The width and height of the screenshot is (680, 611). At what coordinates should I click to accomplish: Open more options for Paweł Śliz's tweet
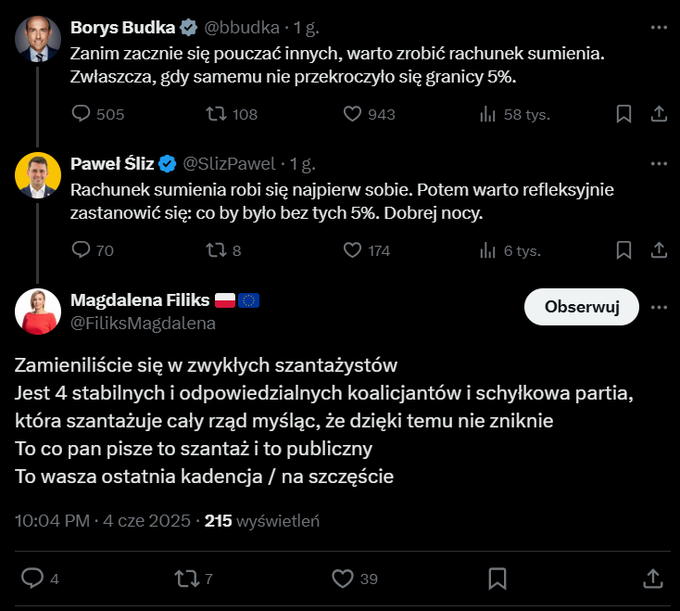[x=657, y=161]
